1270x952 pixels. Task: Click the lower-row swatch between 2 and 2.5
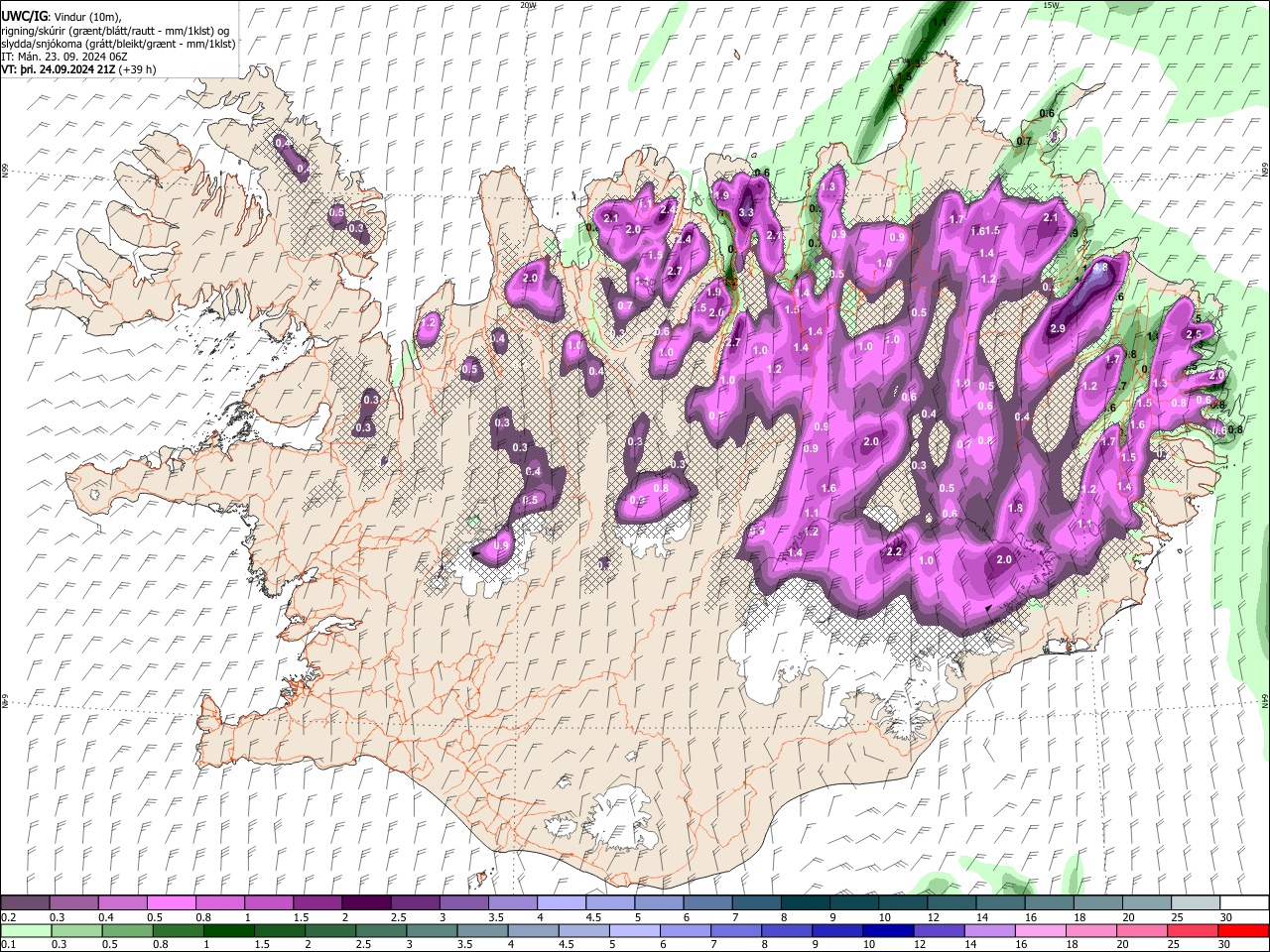point(329,930)
